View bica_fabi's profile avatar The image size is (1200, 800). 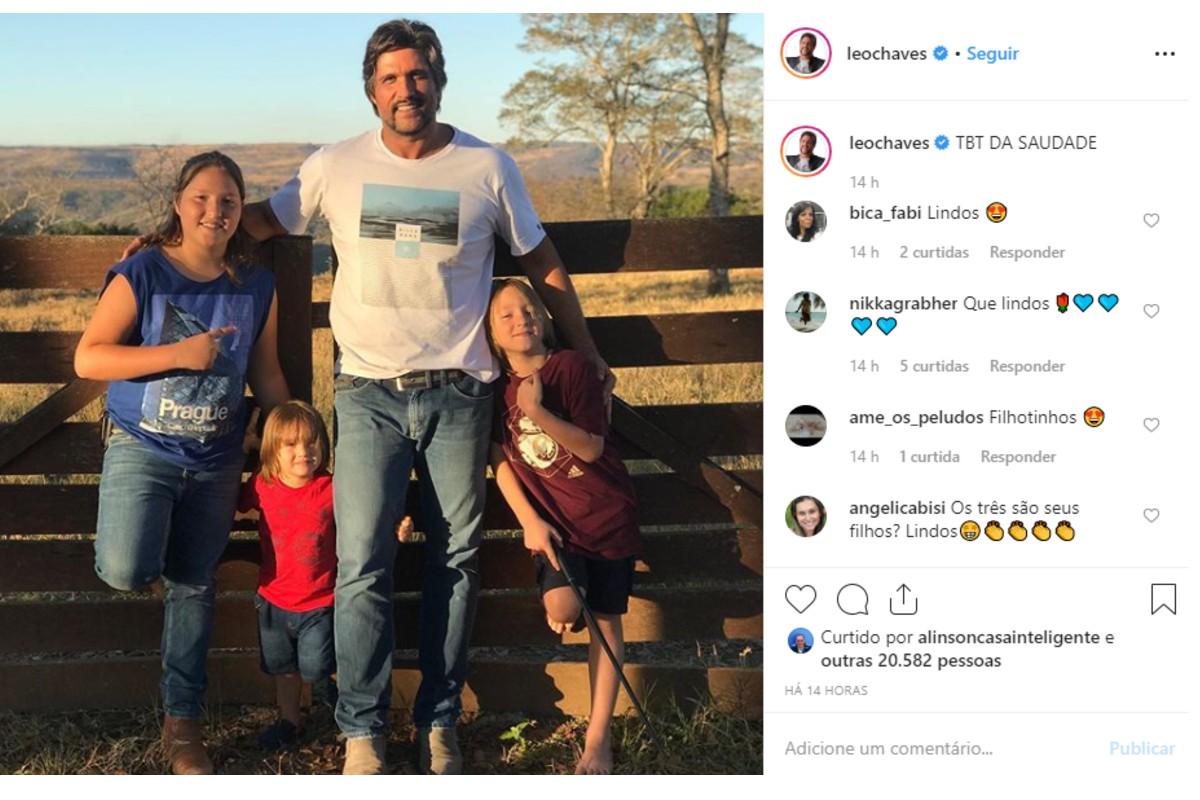806,221
